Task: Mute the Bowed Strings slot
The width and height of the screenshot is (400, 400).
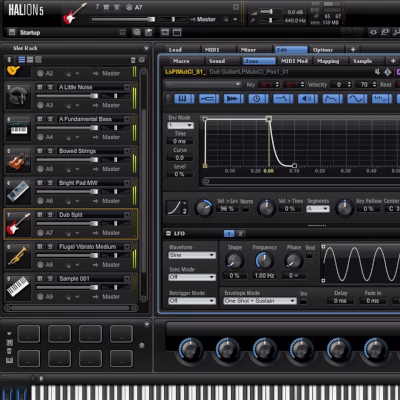Action: pyautogui.click(x=40, y=151)
